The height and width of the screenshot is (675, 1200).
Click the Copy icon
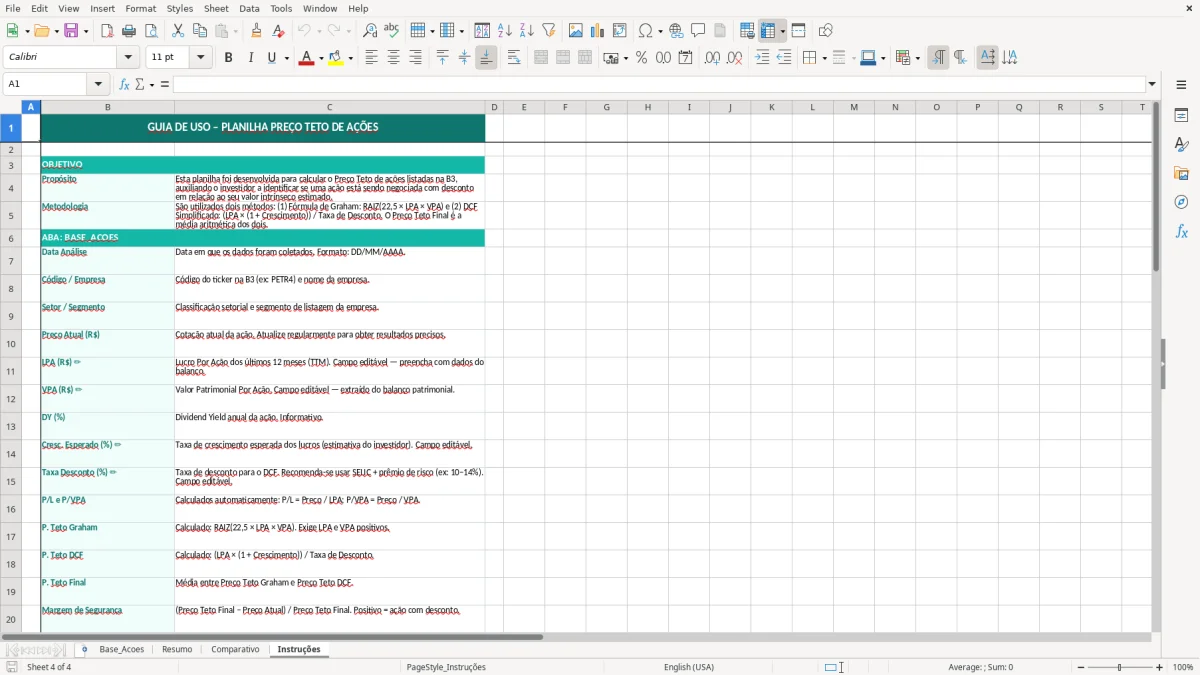click(200, 31)
